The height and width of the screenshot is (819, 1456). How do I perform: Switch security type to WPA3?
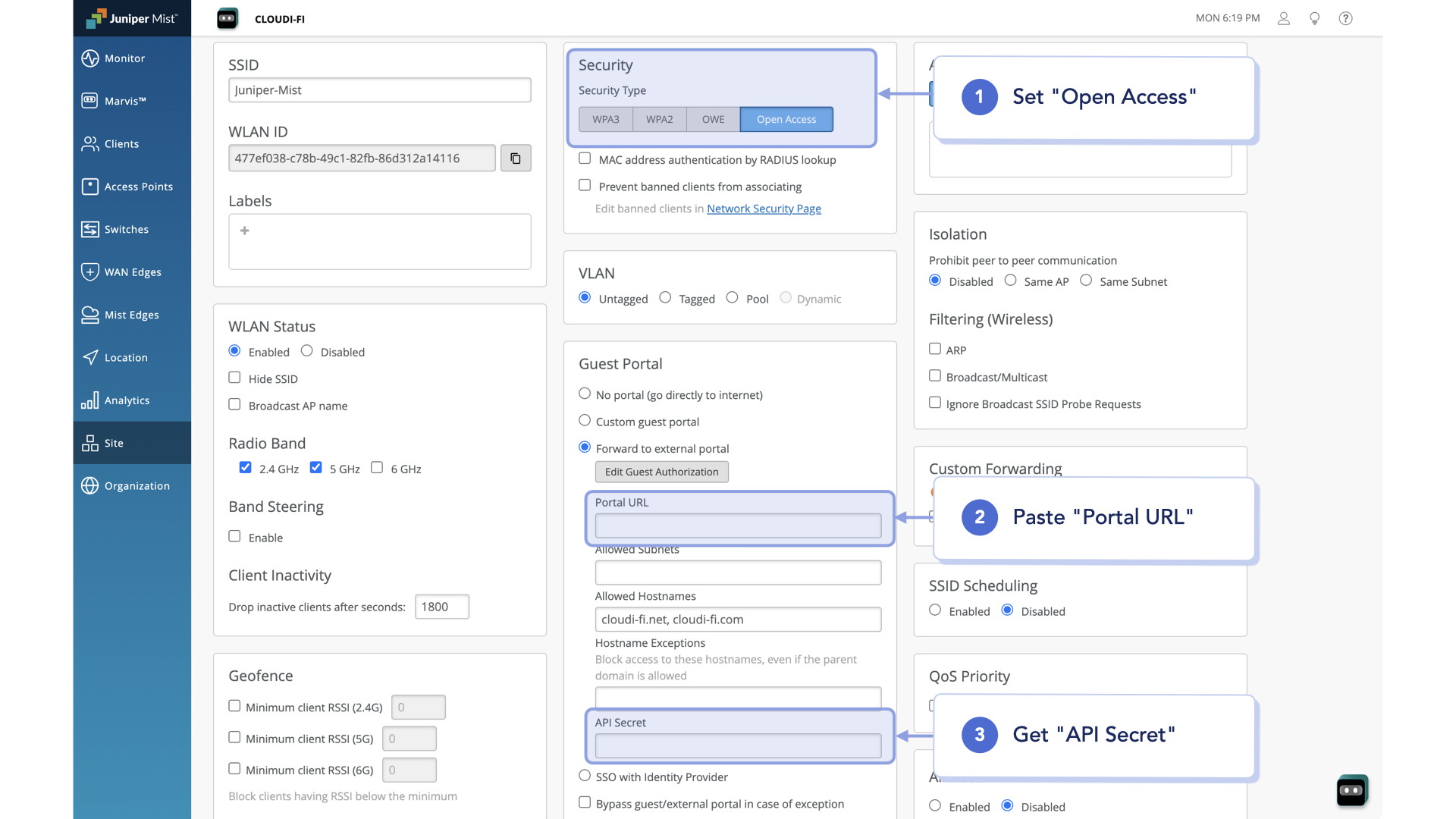606,119
